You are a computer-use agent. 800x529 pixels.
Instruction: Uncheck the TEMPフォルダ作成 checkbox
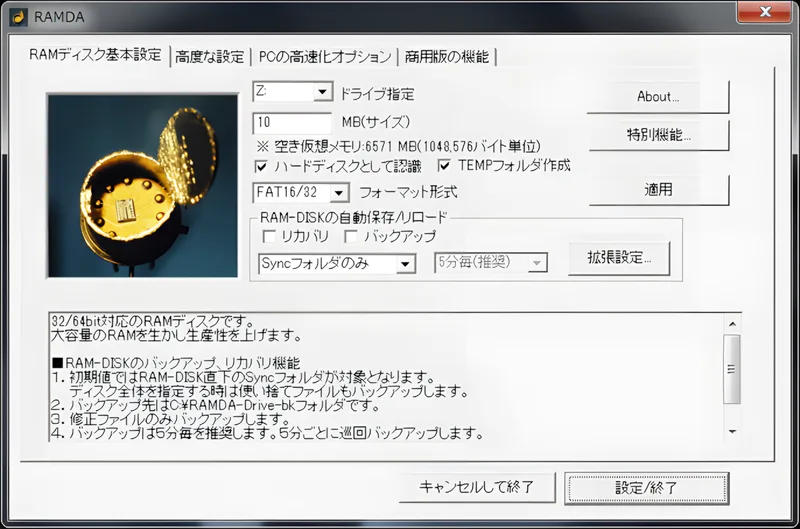coord(445,166)
